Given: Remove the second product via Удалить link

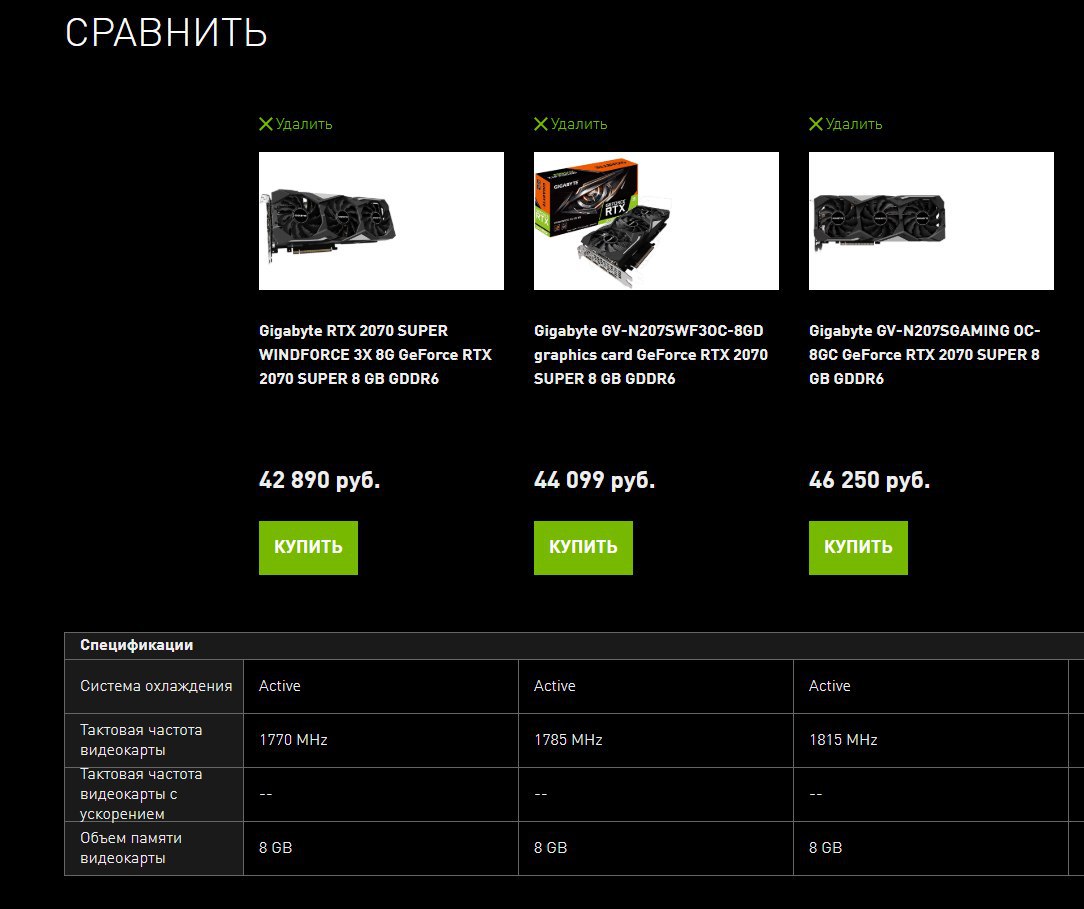Looking at the screenshot, I should point(579,124).
